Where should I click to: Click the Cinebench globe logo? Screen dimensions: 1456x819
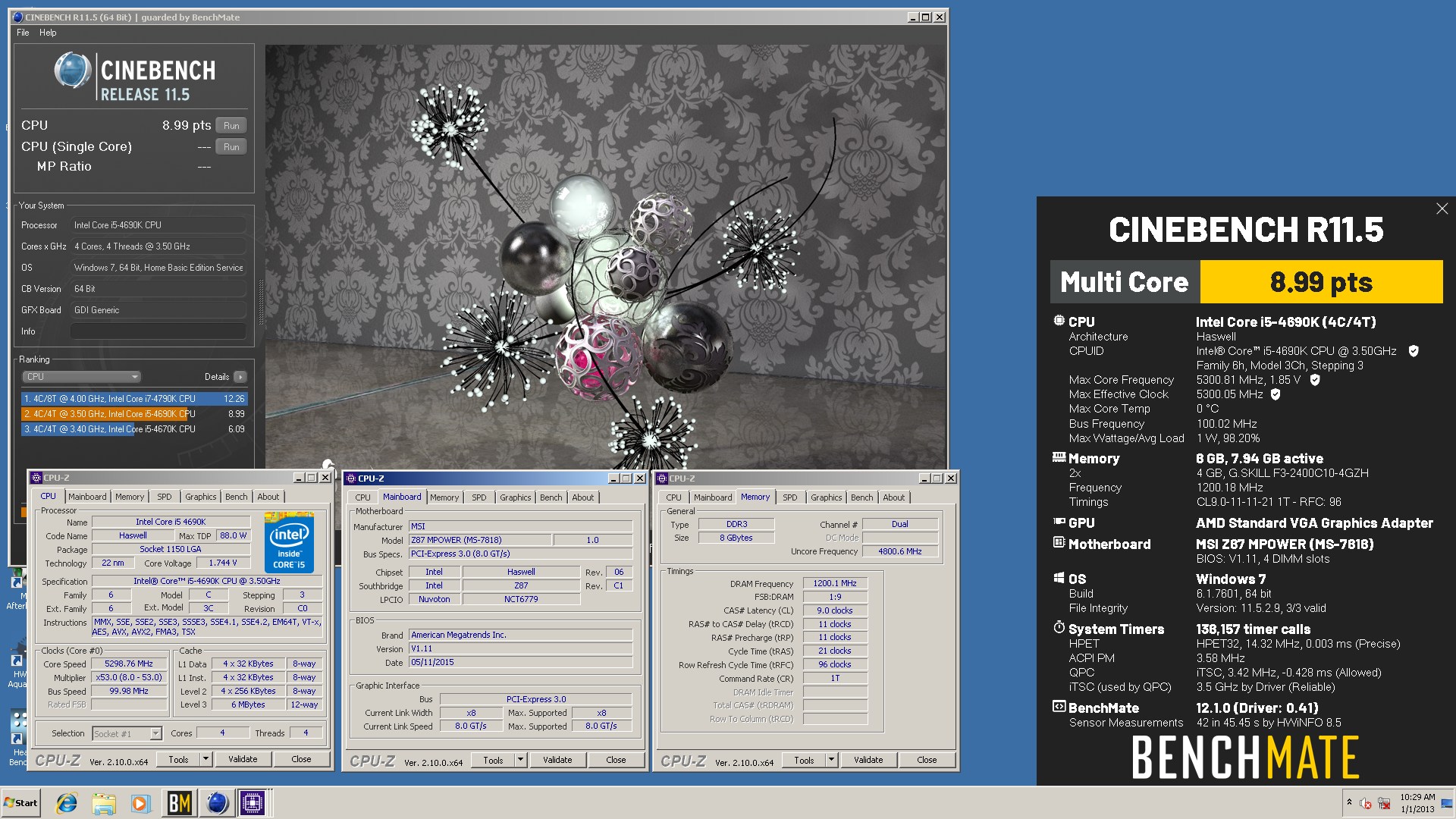pos(73,71)
